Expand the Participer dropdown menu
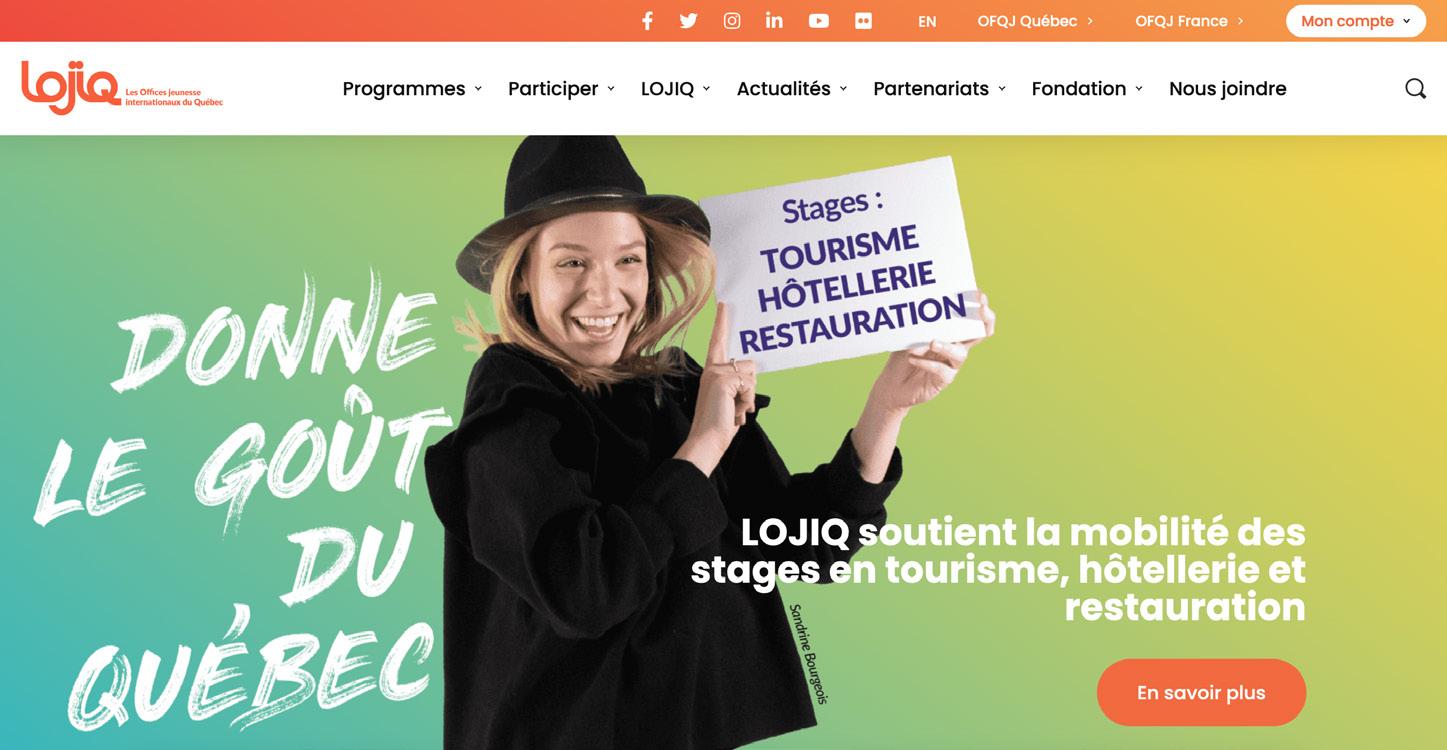 561,88
